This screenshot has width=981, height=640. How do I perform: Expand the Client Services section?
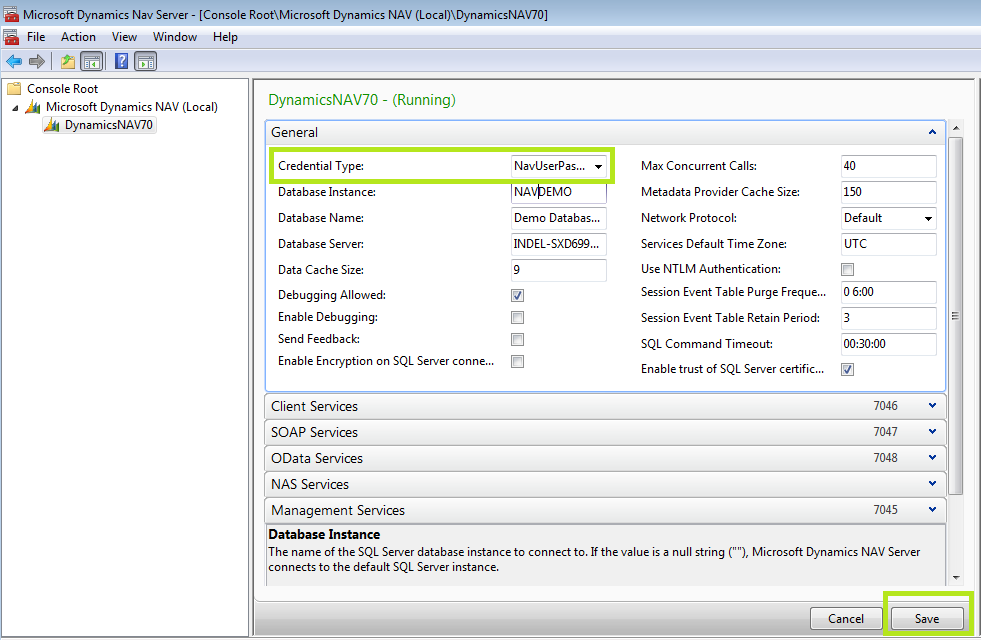pyautogui.click(x=932, y=406)
